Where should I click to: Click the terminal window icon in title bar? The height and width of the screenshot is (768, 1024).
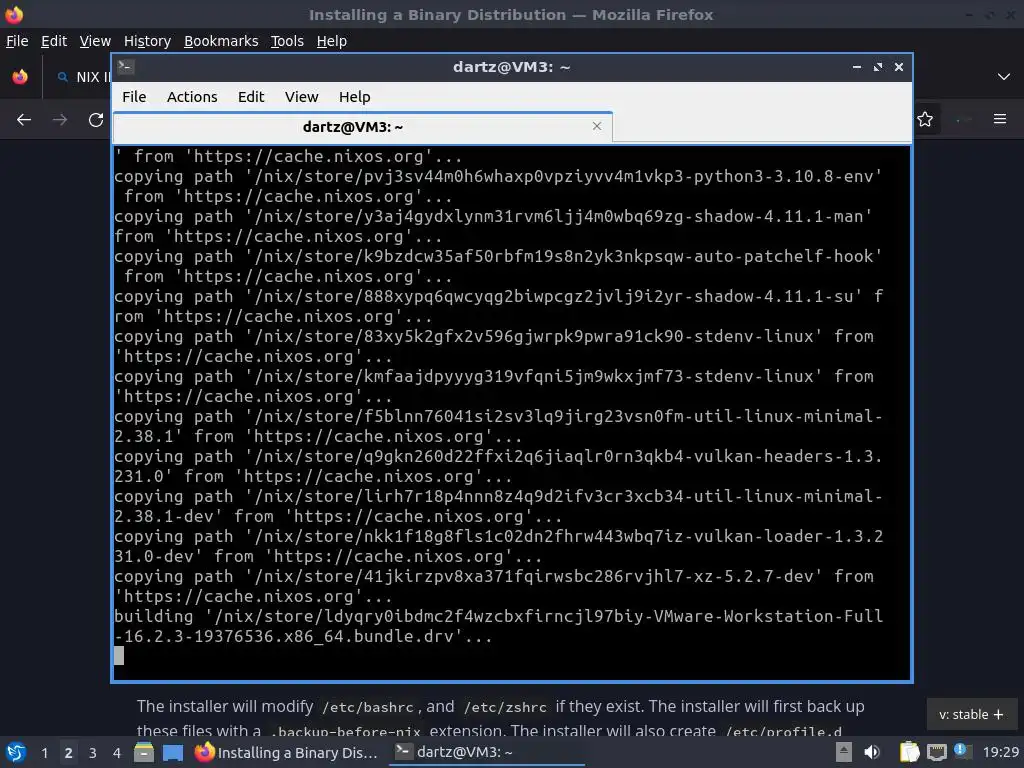(x=126, y=67)
